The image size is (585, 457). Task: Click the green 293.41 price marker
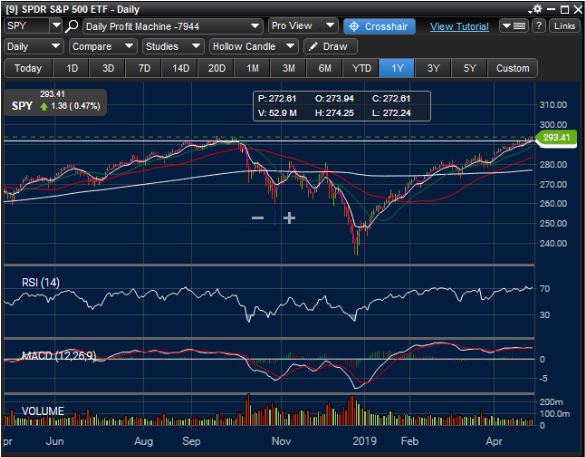(556, 138)
